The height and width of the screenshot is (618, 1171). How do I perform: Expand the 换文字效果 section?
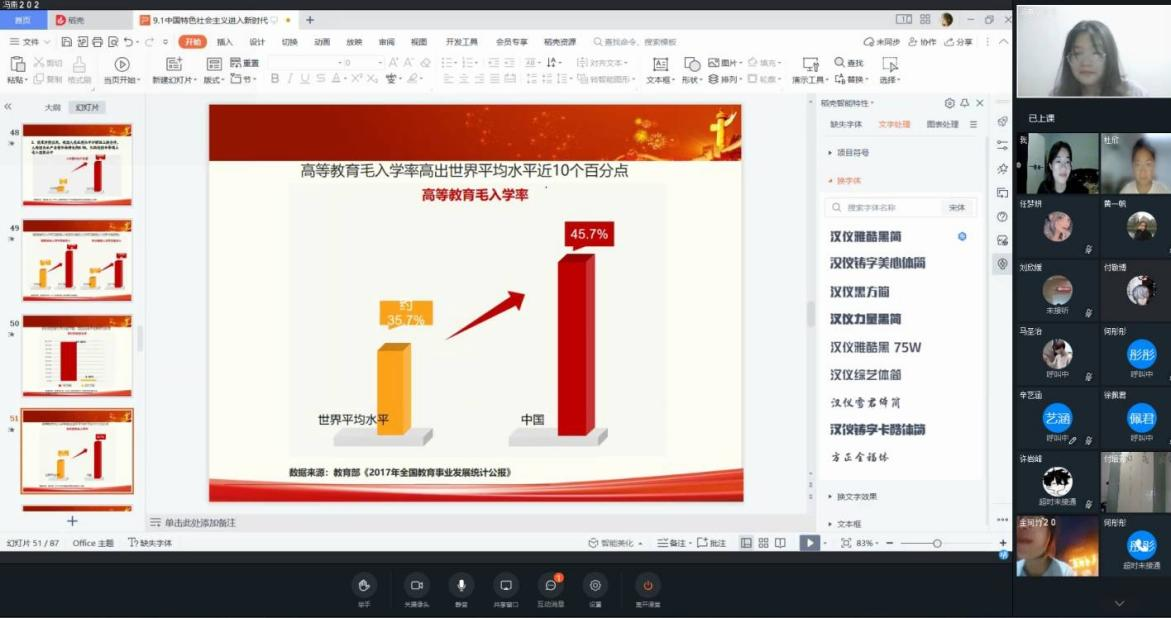[x=857, y=497]
